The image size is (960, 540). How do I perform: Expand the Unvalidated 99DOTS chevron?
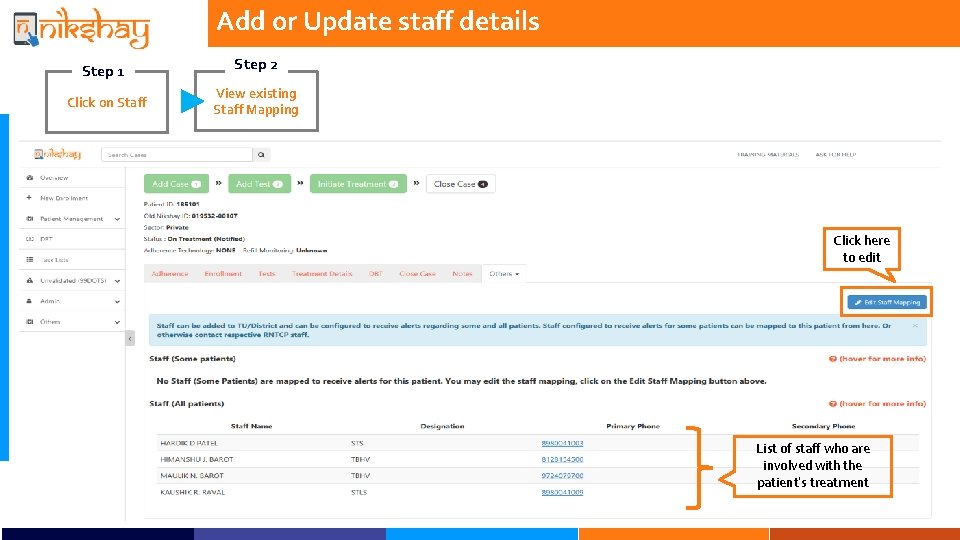(117, 281)
